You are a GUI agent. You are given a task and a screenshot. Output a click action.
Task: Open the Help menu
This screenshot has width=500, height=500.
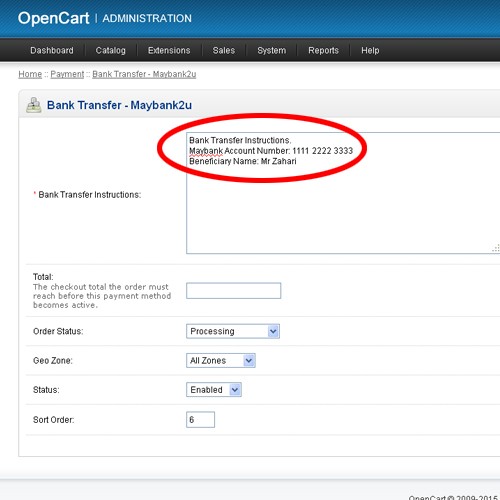click(x=370, y=50)
